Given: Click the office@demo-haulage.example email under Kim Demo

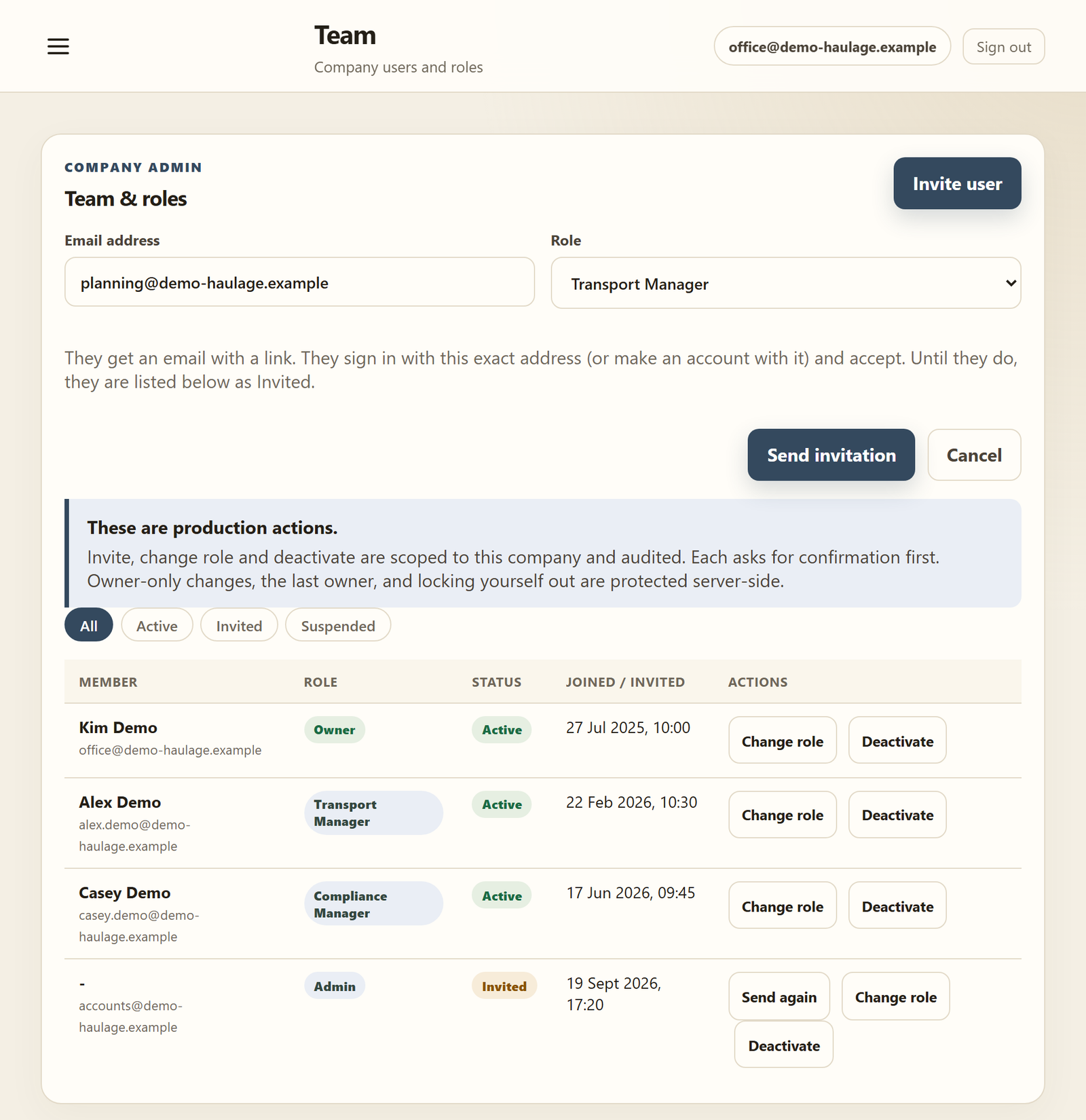Looking at the screenshot, I should 170,750.
